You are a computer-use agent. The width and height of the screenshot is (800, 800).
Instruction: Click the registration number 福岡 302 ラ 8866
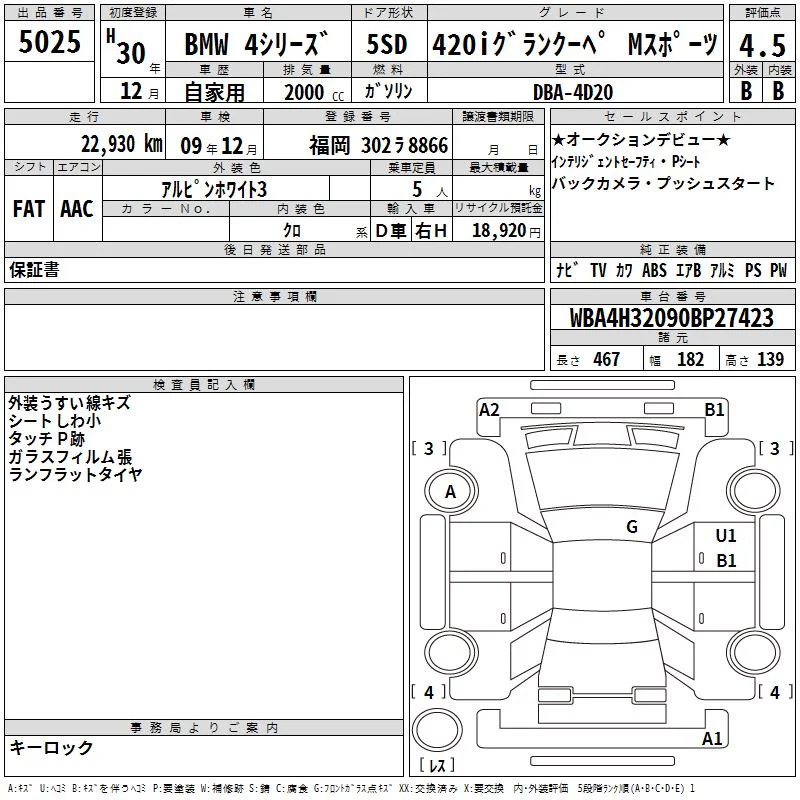click(x=379, y=145)
